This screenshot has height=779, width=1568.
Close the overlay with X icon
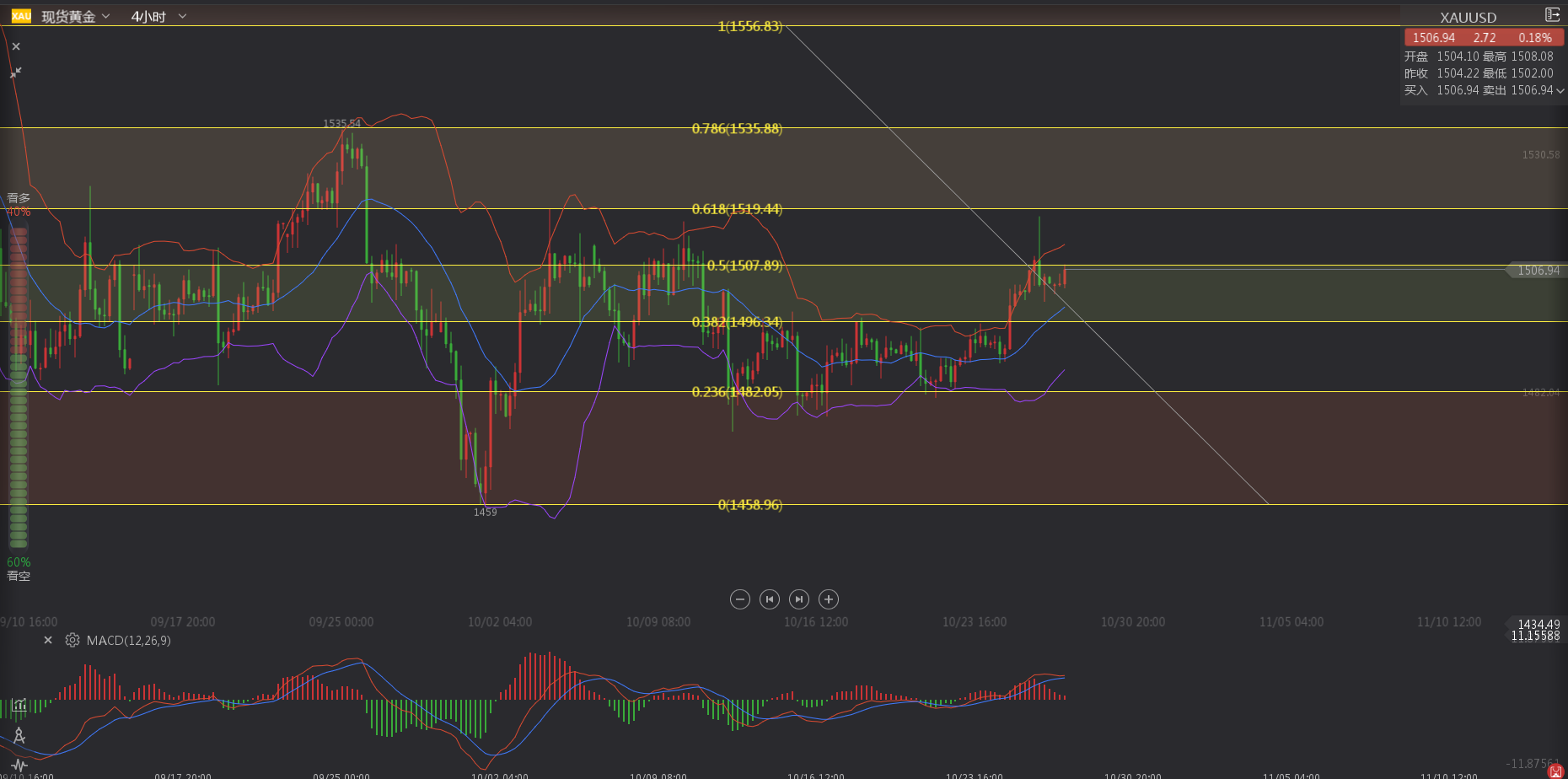click(x=16, y=47)
